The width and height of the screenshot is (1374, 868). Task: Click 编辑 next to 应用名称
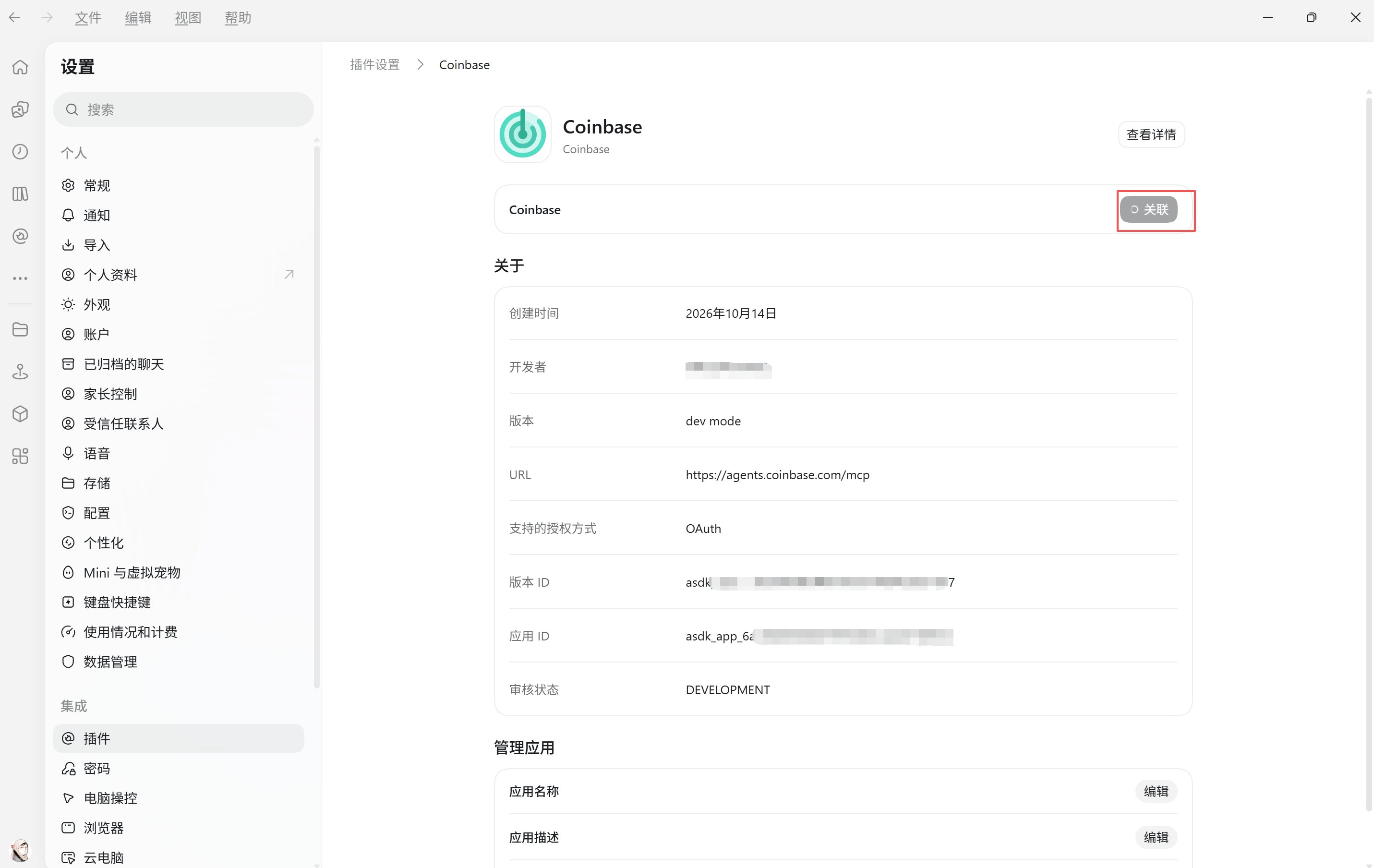[x=1156, y=791]
